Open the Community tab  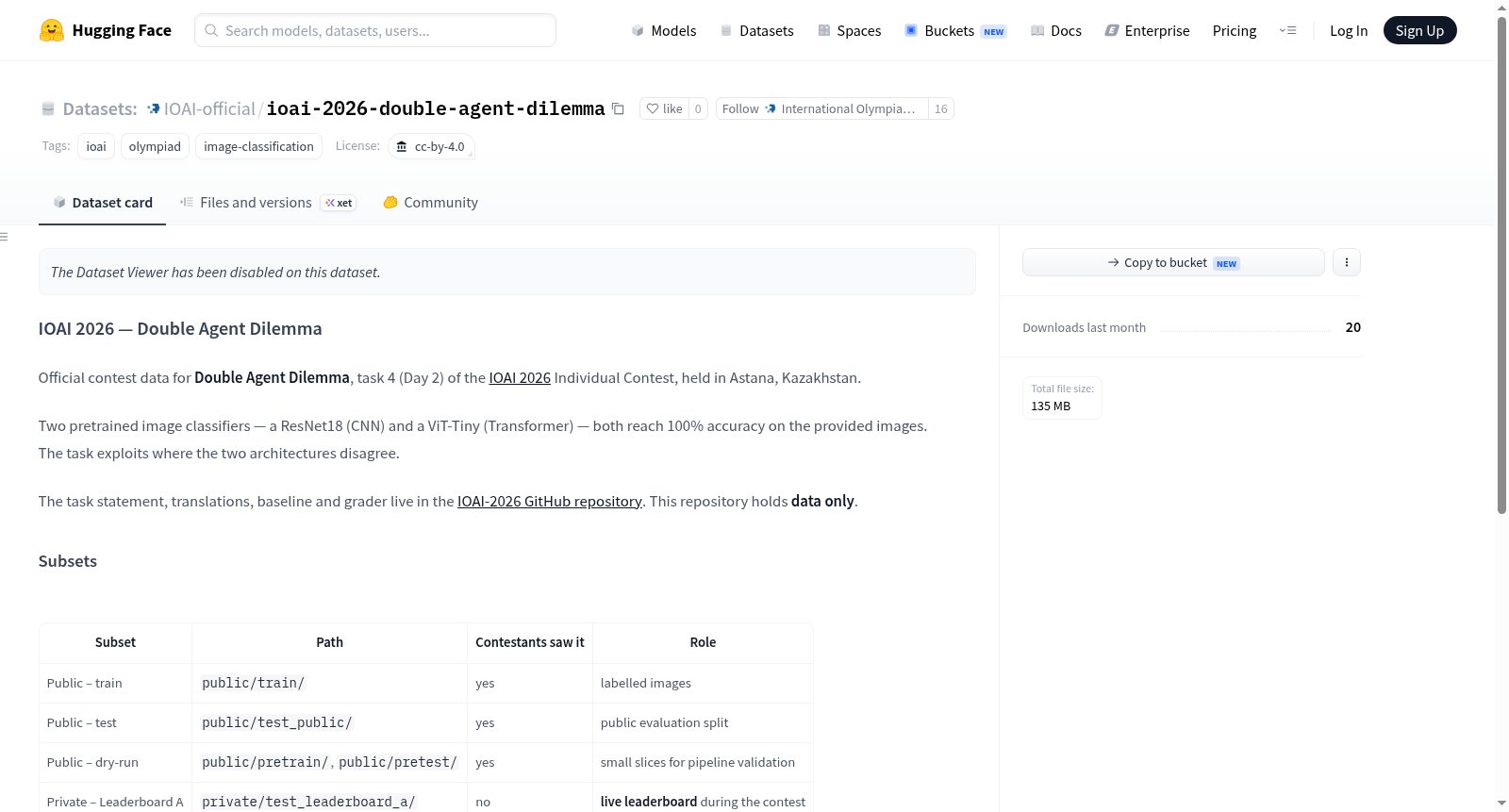(430, 203)
